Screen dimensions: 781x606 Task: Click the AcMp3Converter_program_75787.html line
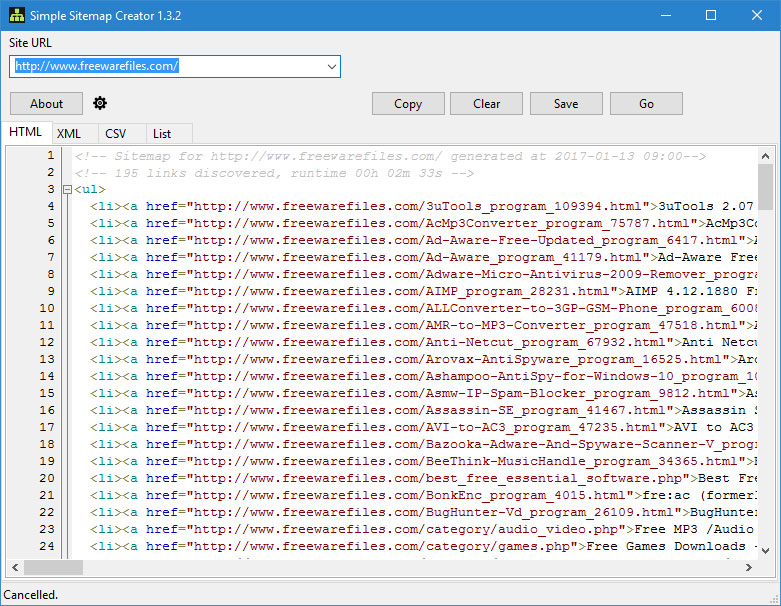coord(423,223)
